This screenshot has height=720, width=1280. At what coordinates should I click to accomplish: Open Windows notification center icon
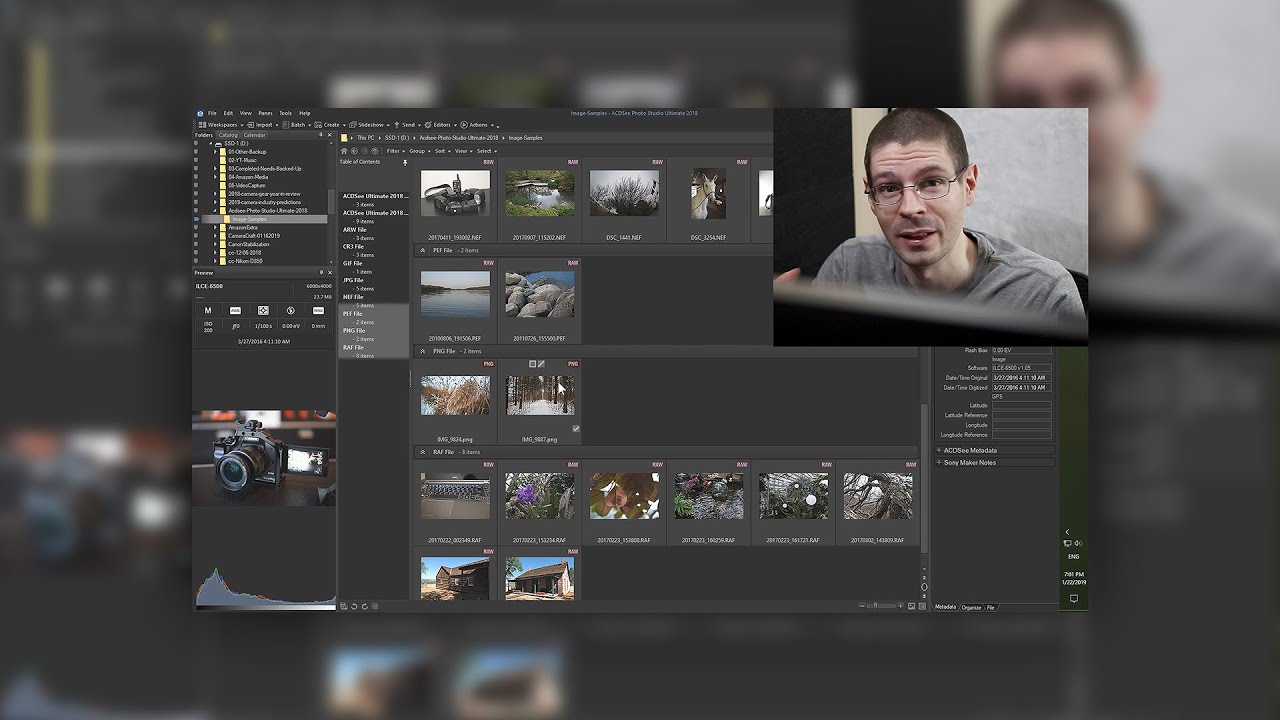coord(1074,598)
